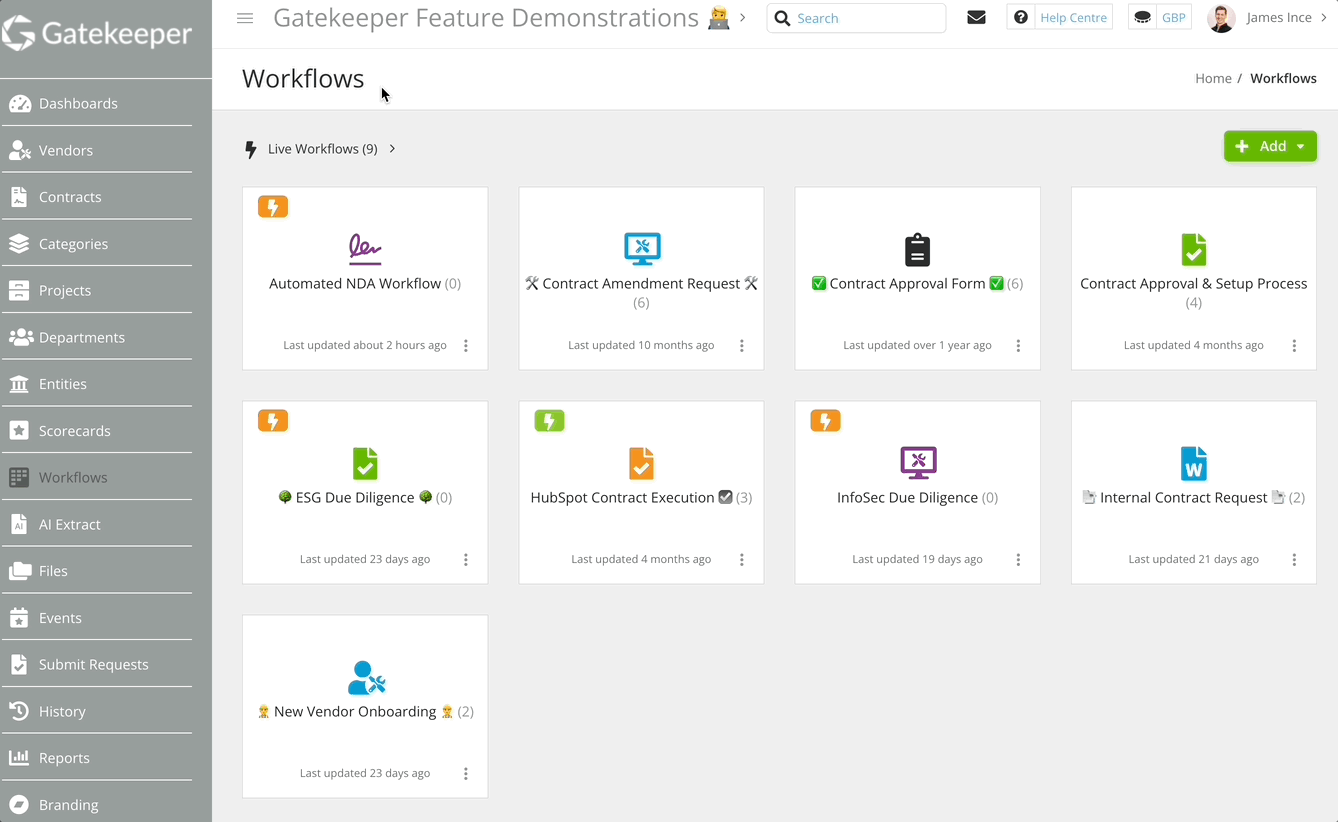Collapse the sidebar with the hamburger icon
The width and height of the screenshot is (1338, 822).
coord(245,17)
